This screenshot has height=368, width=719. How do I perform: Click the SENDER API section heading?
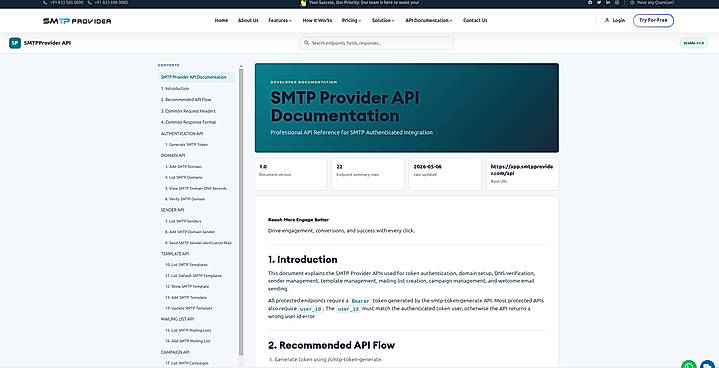point(172,210)
